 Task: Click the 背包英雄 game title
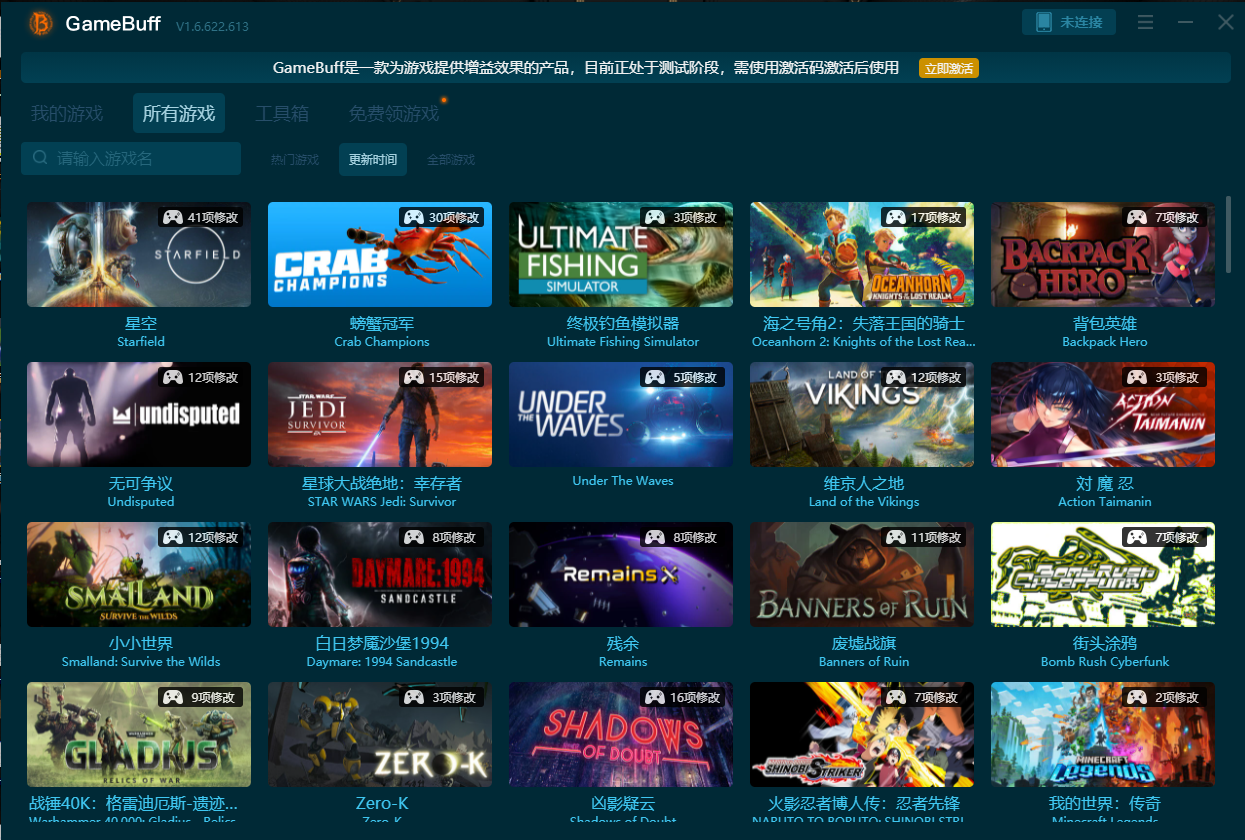pos(1104,324)
